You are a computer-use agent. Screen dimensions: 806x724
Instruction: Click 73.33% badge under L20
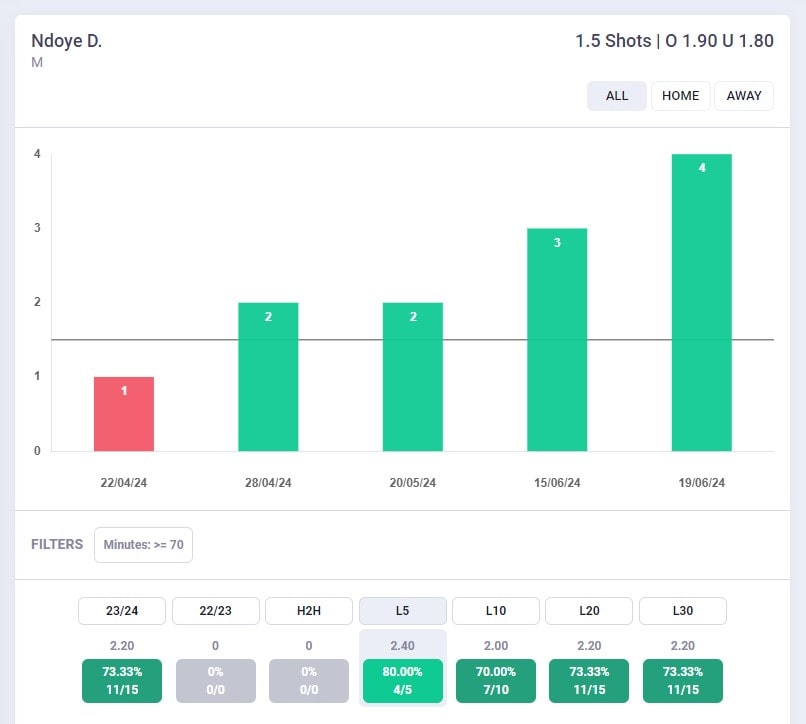click(589, 680)
